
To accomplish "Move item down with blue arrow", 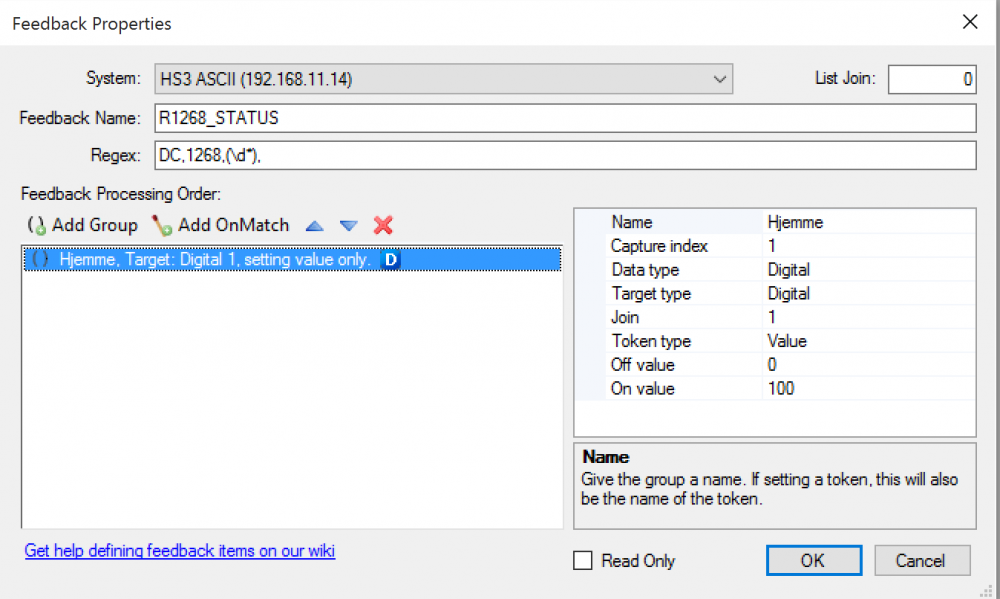I will pyautogui.click(x=348, y=226).
